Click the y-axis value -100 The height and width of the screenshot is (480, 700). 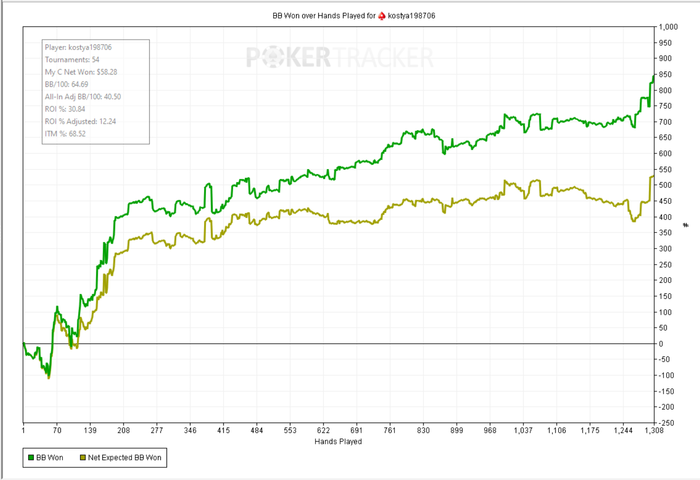pyautogui.click(x=666, y=376)
